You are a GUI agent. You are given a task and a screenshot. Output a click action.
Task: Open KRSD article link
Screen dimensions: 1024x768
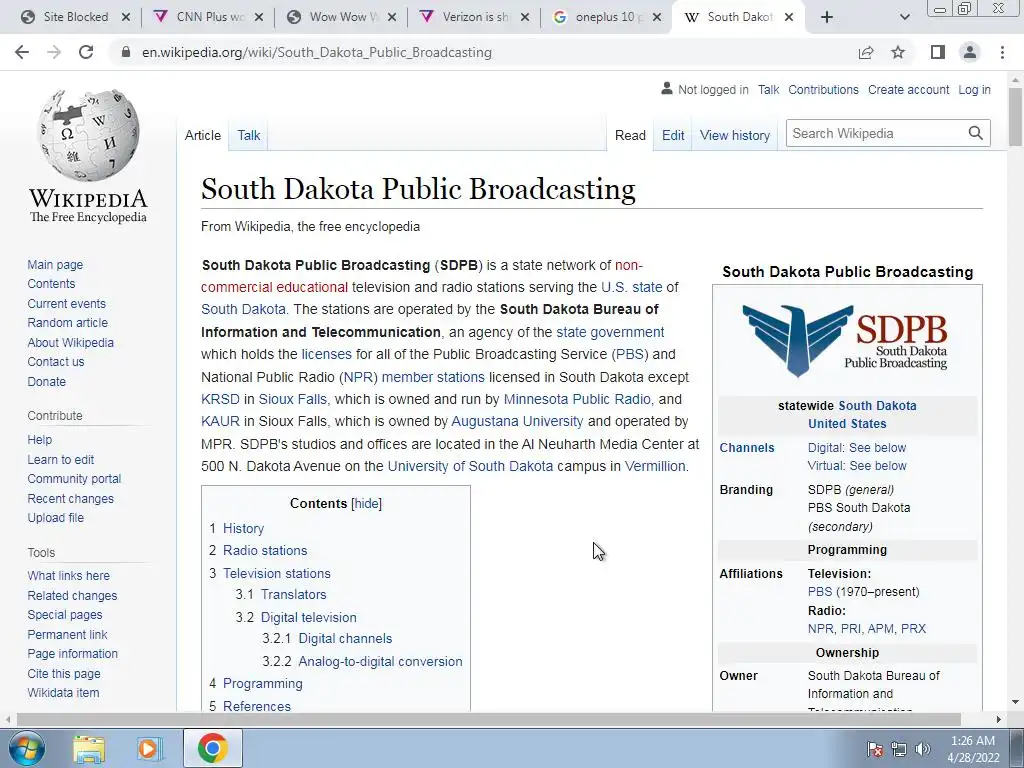220,399
